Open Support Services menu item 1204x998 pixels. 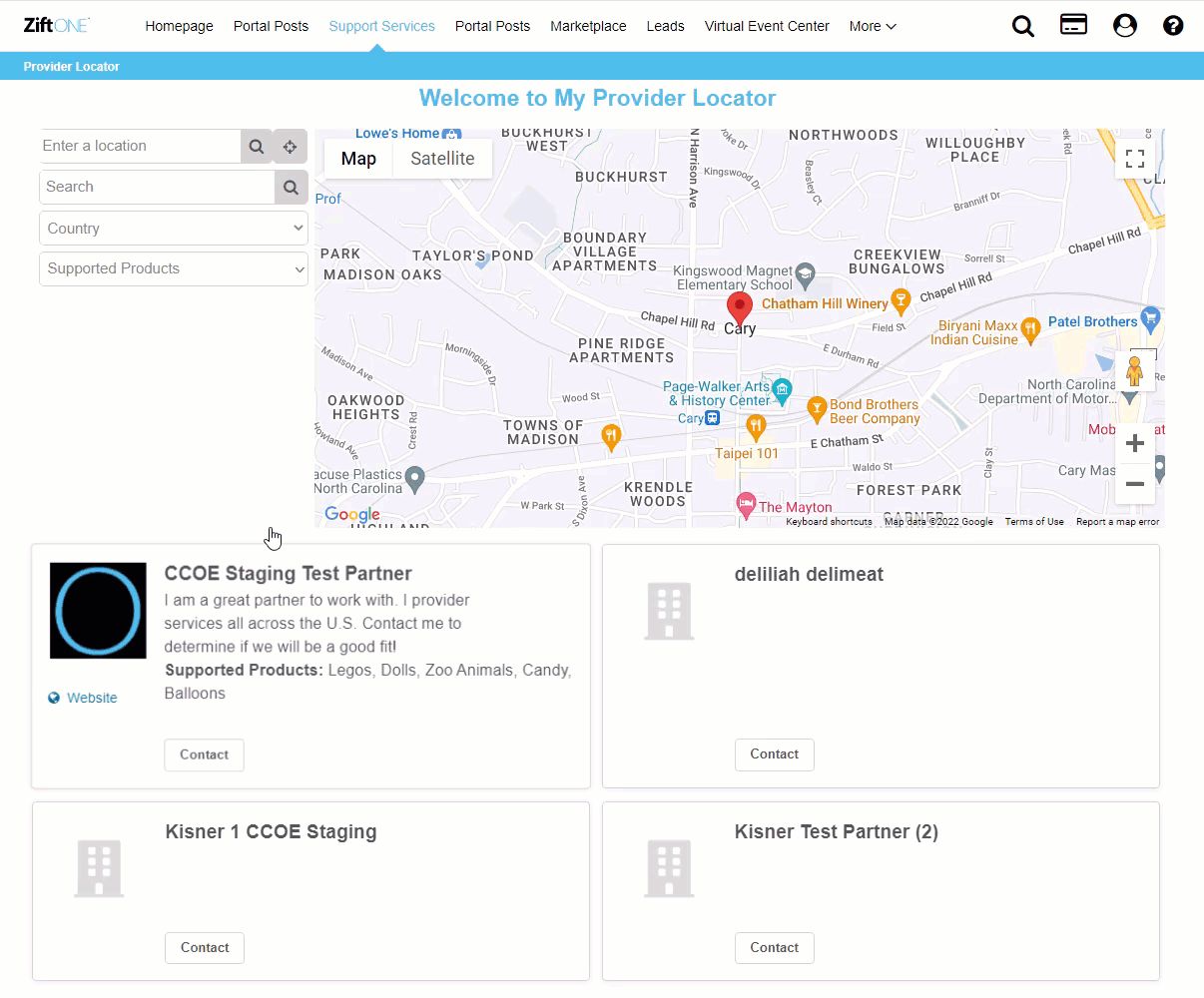[381, 26]
